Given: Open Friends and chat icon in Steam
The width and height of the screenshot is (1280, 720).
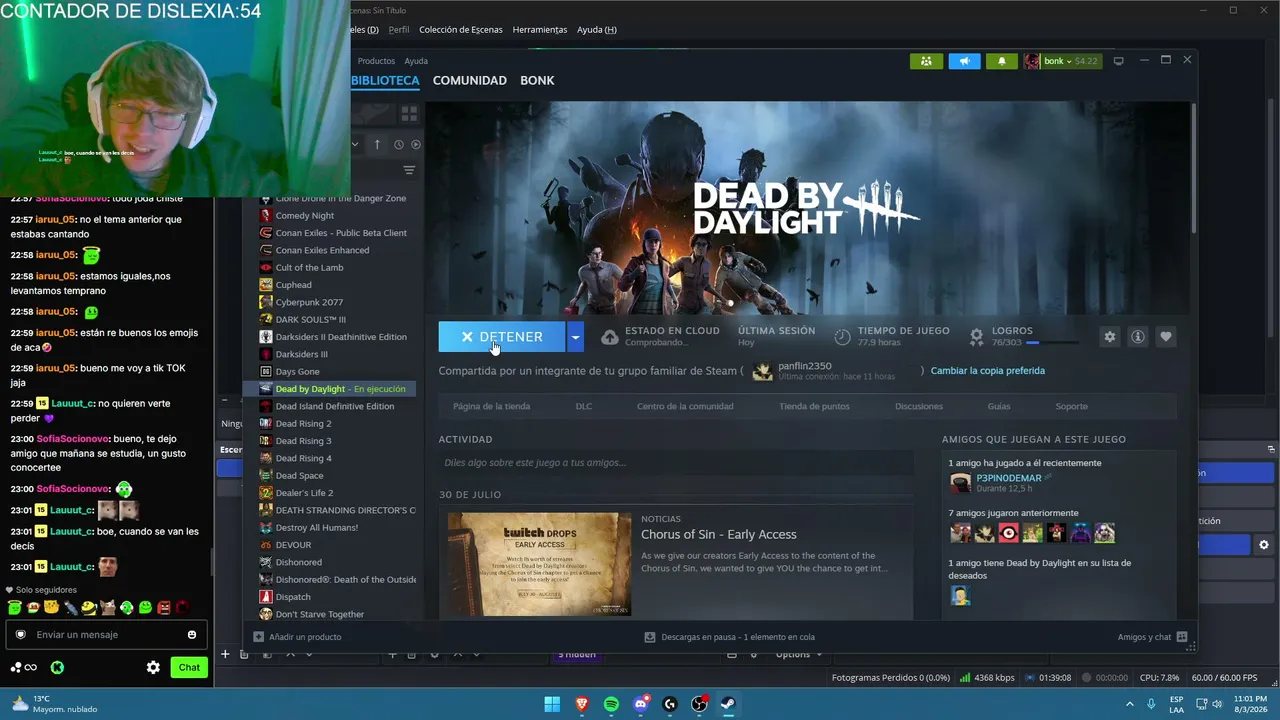Looking at the screenshot, I should (1182, 637).
